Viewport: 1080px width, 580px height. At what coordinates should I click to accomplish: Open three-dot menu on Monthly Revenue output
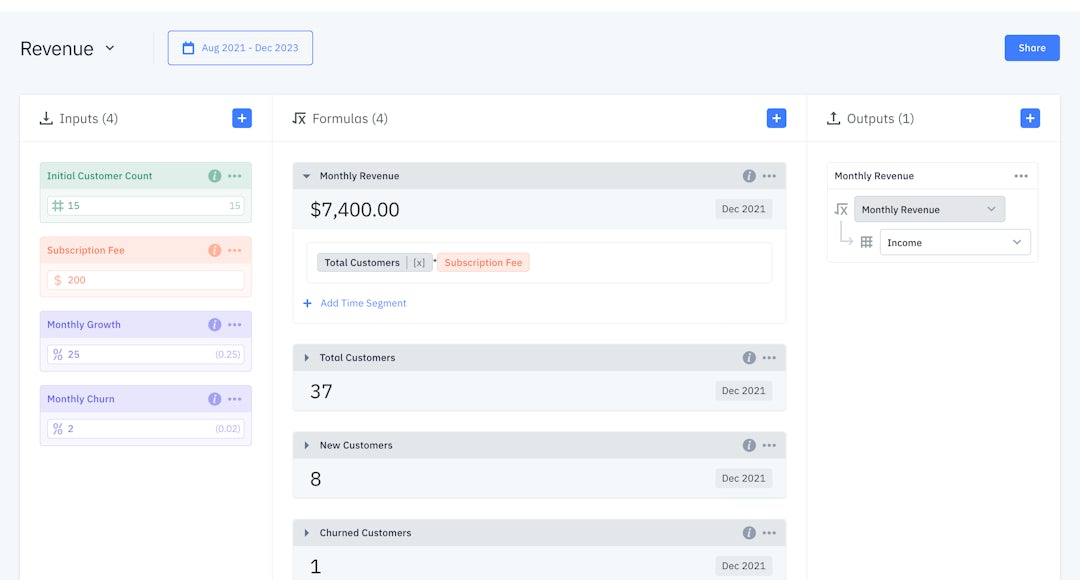[x=1020, y=176]
